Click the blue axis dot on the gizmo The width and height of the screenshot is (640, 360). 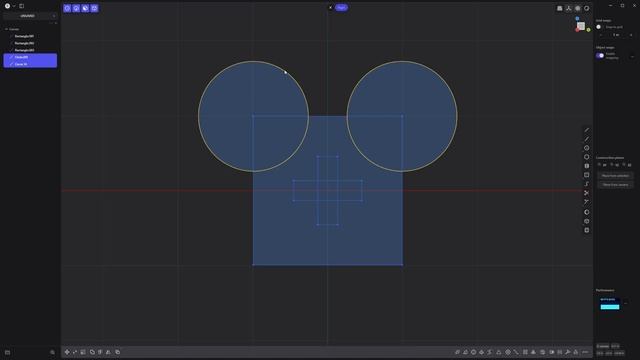(577, 19)
